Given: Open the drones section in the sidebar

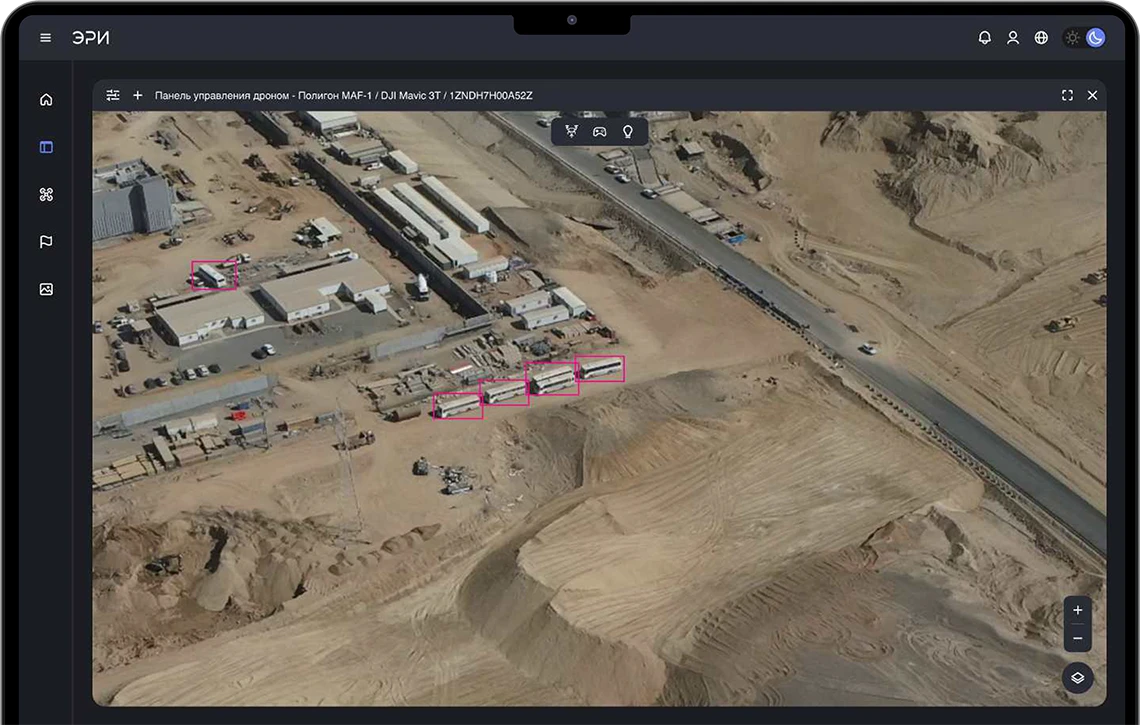Looking at the screenshot, I should pos(46,194).
